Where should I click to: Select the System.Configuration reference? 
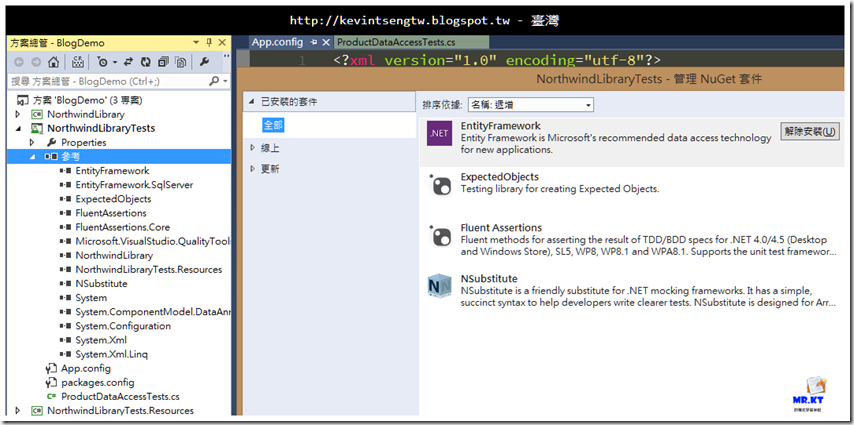coord(123,326)
